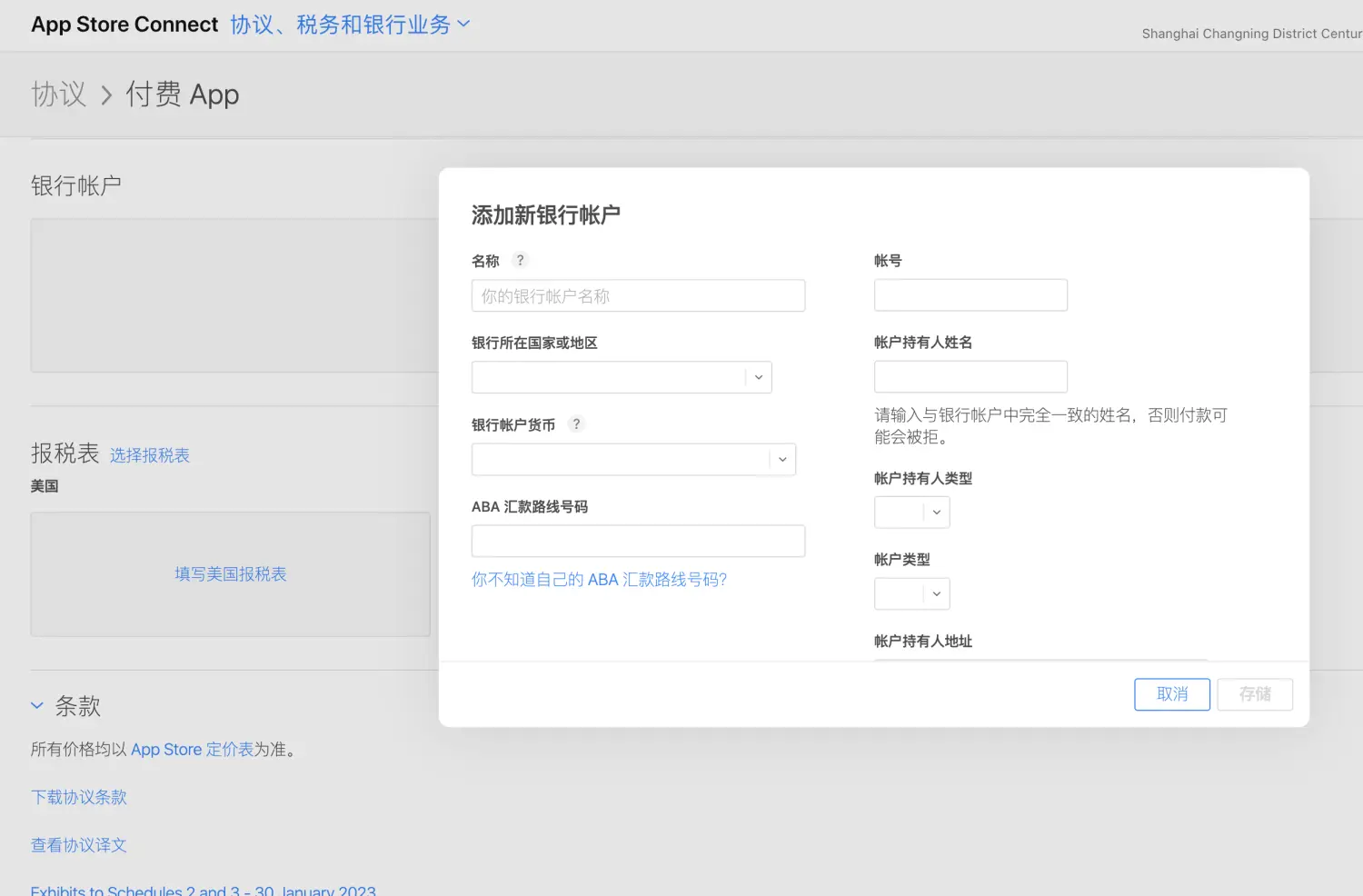Screen dimensions: 1363x896
Task: Click the 选择报税表 link
Action: click(150, 455)
